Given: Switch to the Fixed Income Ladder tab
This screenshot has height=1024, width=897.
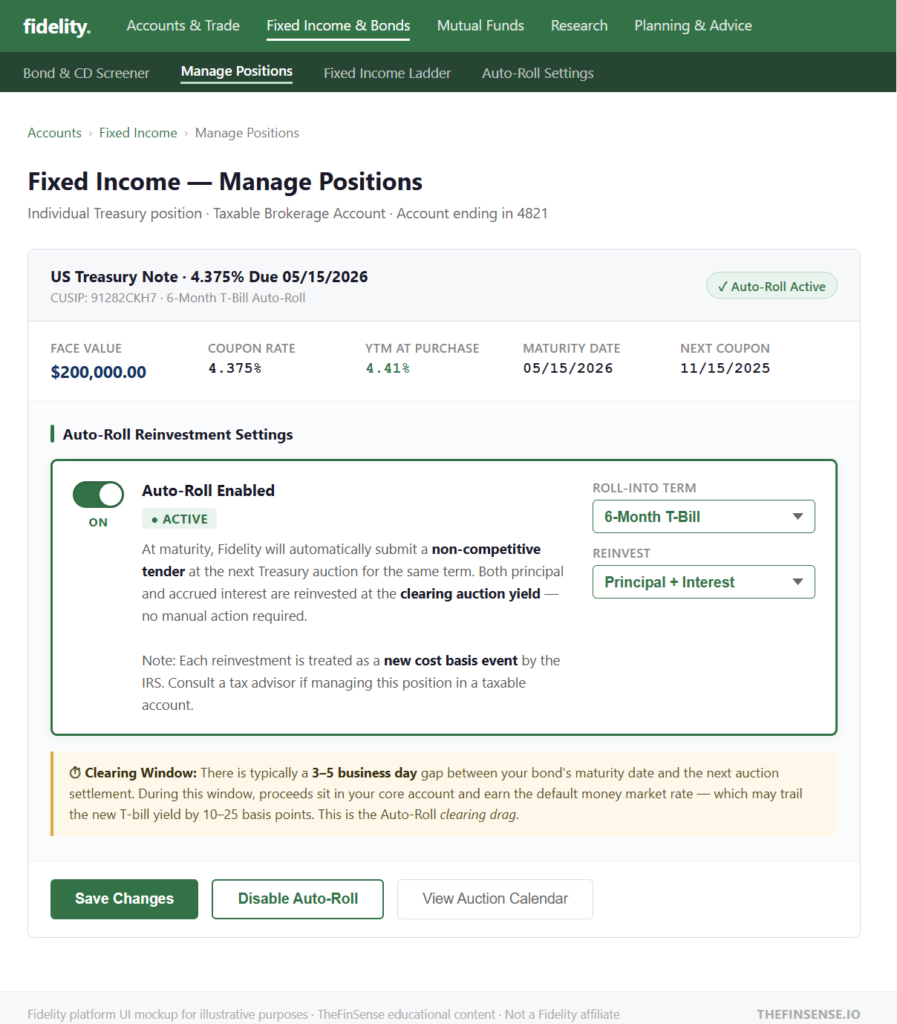Looking at the screenshot, I should pyautogui.click(x=387, y=73).
